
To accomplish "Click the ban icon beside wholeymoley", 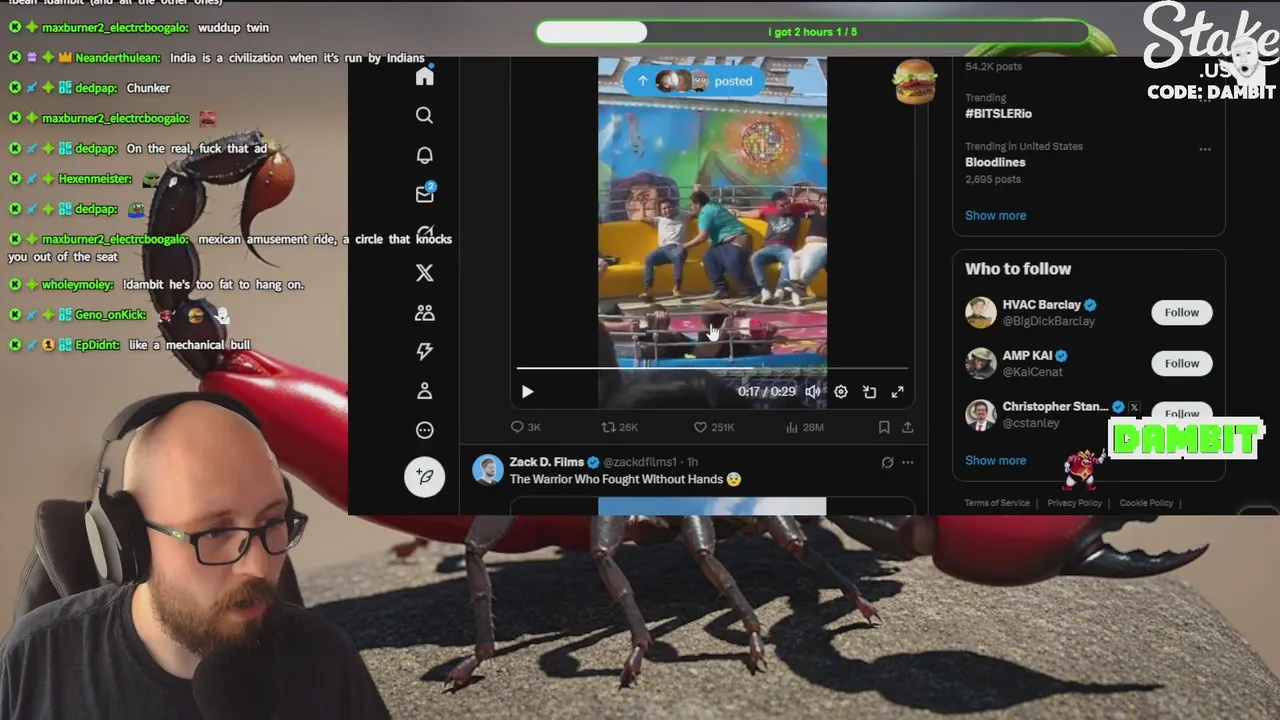I will pyautogui.click(x=15, y=284).
